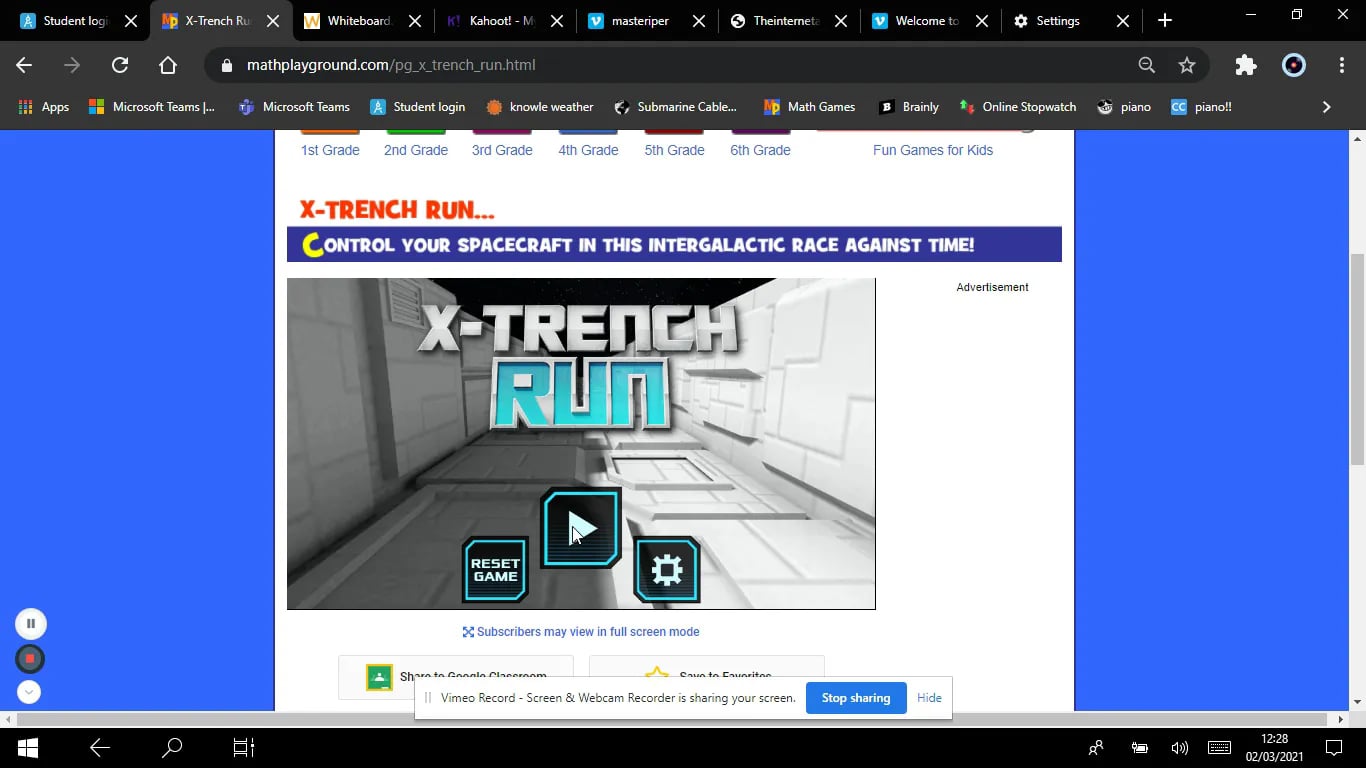Screen dimensions: 1366x768
Task: Click Subscribers may view in full screen mode
Action: [581, 632]
